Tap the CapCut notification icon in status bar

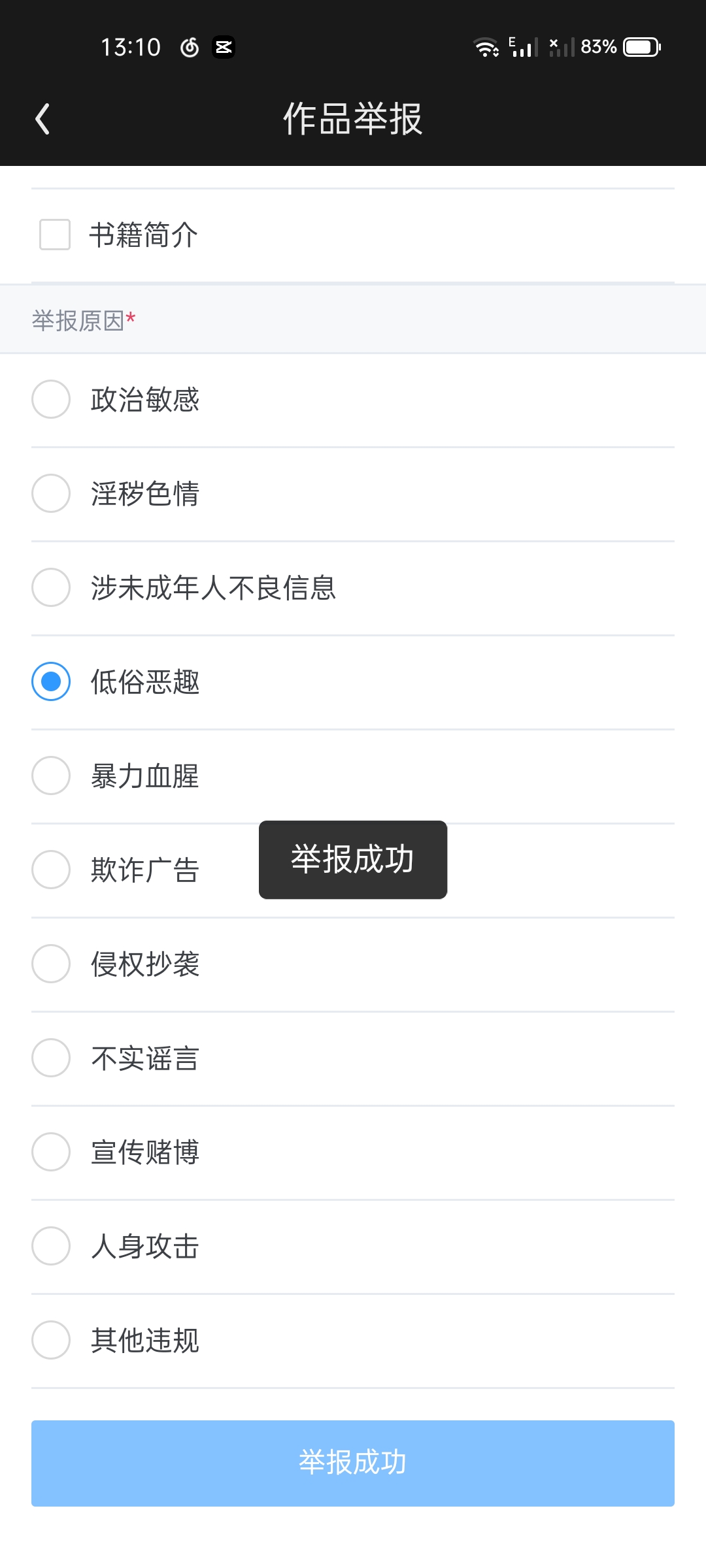pyautogui.click(x=224, y=47)
